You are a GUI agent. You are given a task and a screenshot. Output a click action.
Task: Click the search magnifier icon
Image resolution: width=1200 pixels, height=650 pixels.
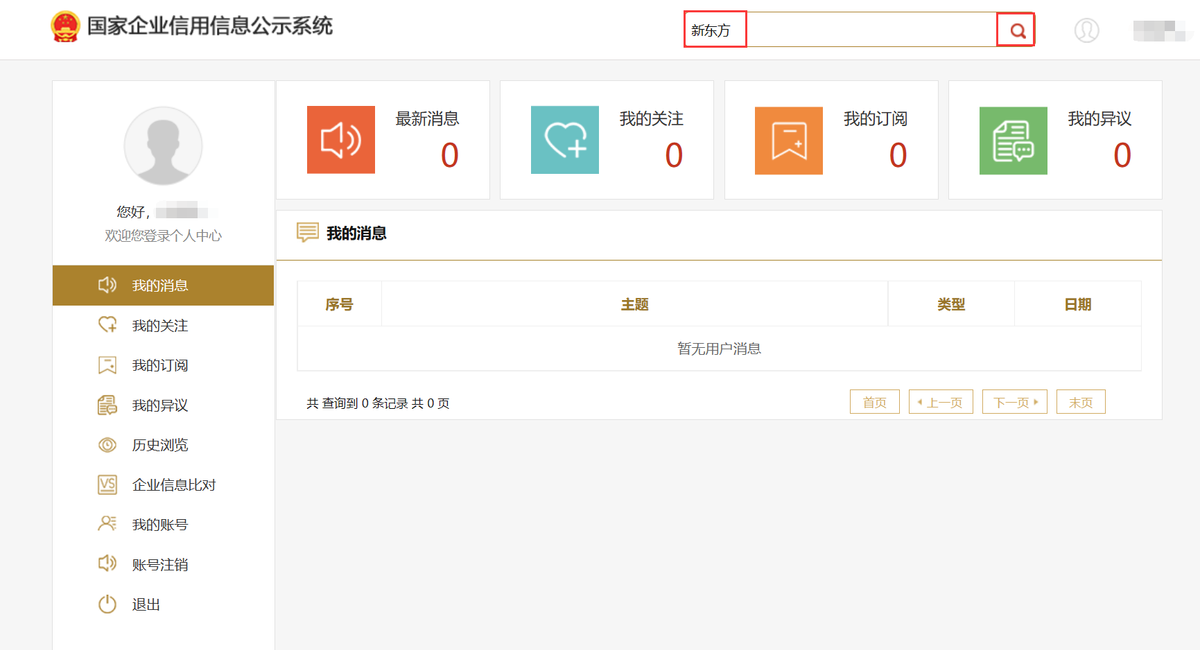pyautogui.click(x=1016, y=30)
